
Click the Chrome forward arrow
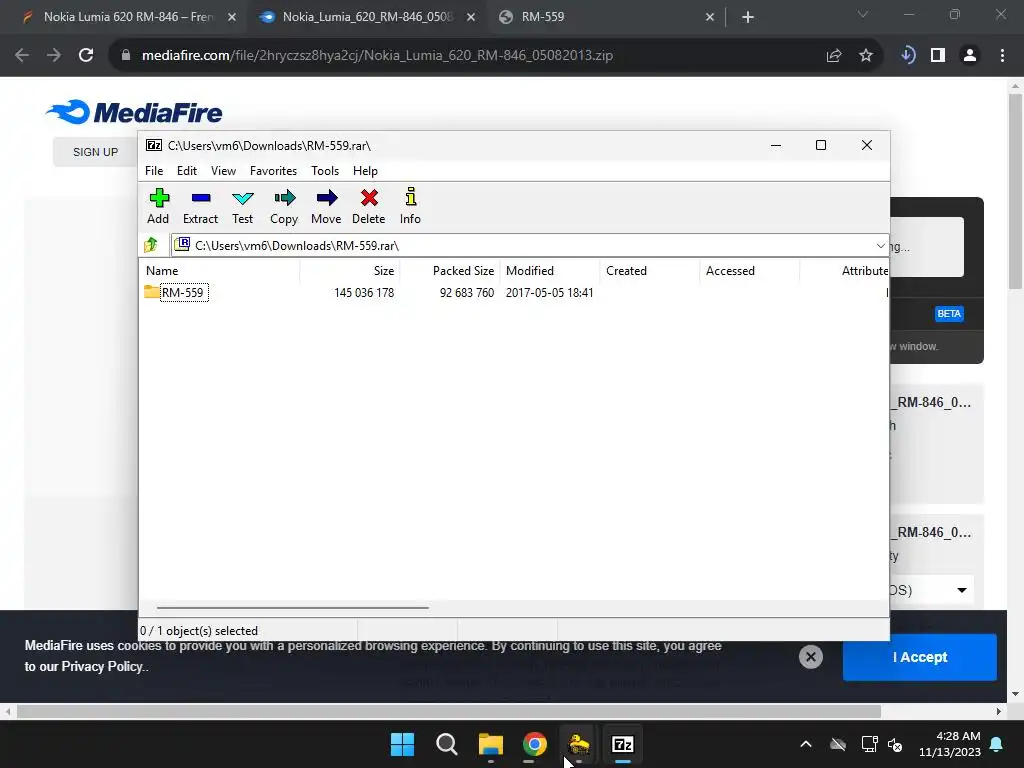(54, 56)
